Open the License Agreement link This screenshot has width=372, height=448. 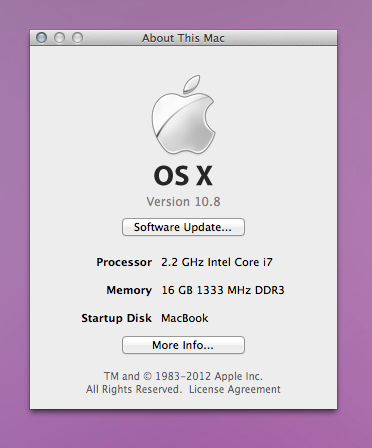pos(235,389)
